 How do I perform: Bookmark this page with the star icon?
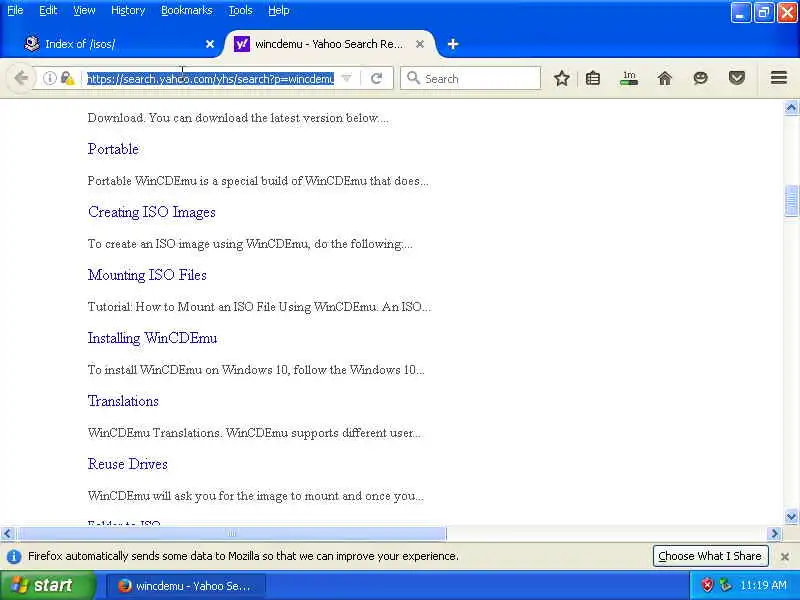click(562, 78)
